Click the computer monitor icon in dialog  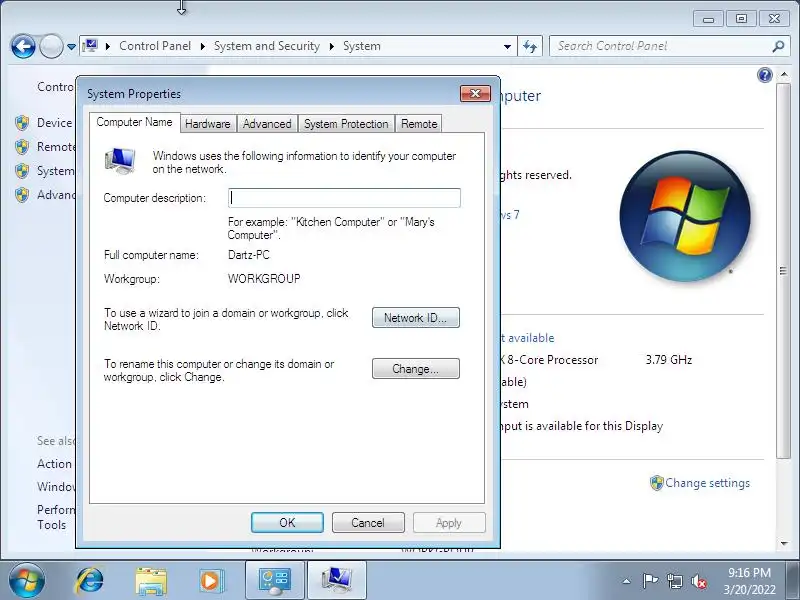(120, 161)
